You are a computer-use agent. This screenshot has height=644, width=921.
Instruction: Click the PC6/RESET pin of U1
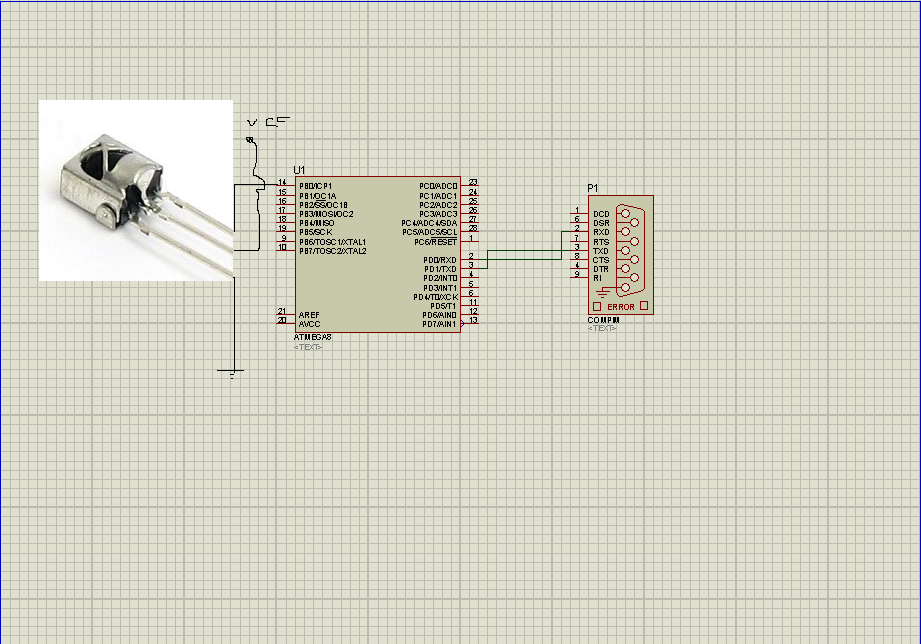coord(436,242)
